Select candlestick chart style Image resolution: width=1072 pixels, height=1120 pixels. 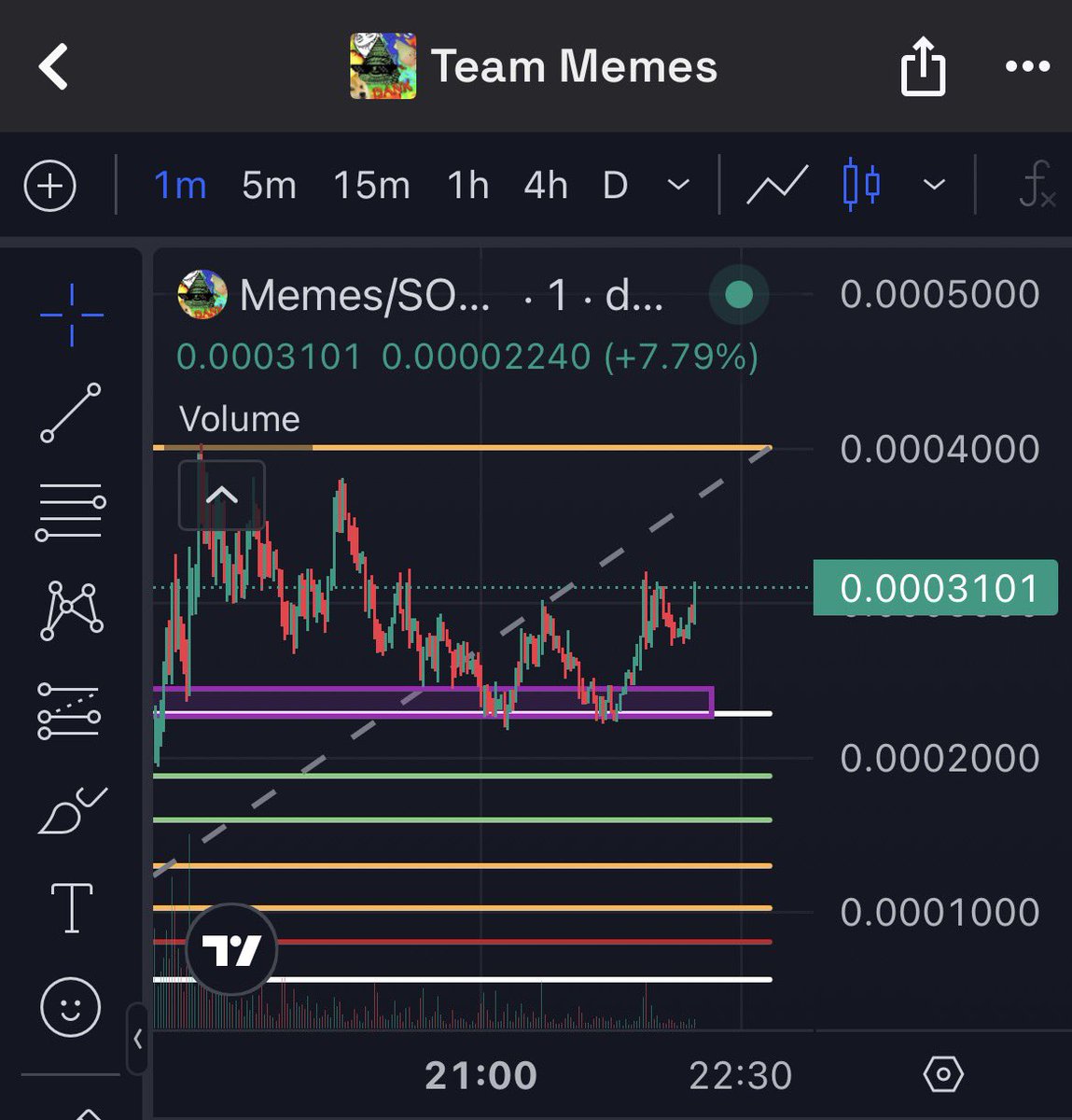[861, 184]
